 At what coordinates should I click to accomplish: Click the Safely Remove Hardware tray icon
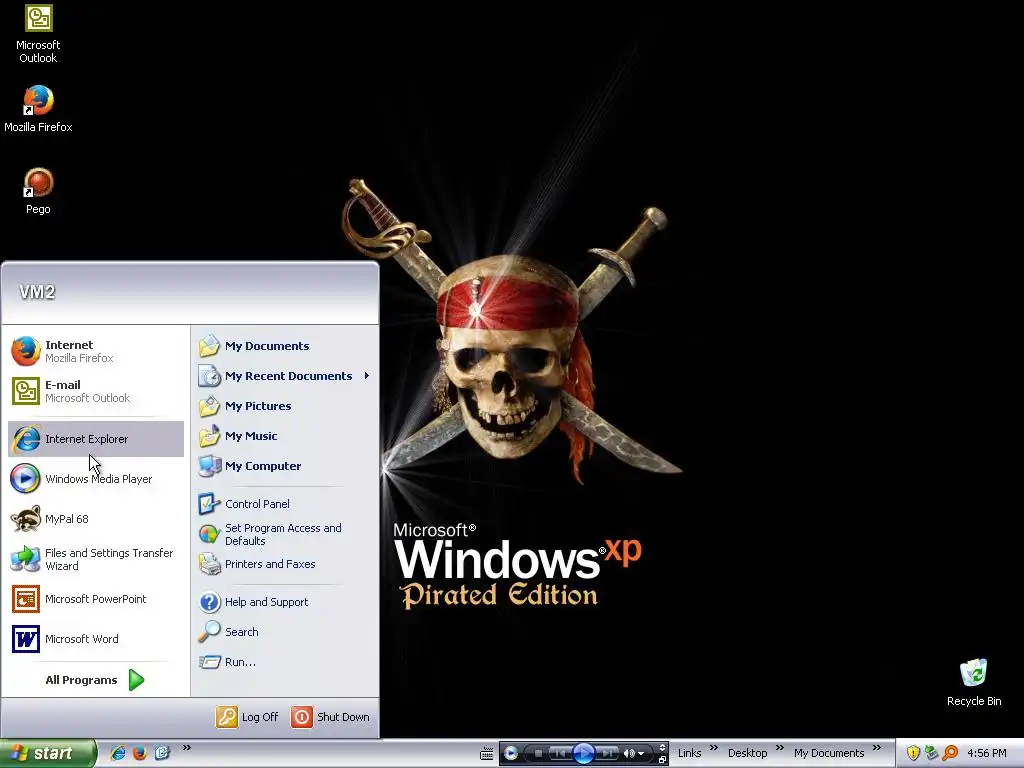pyautogui.click(x=932, y=754)
